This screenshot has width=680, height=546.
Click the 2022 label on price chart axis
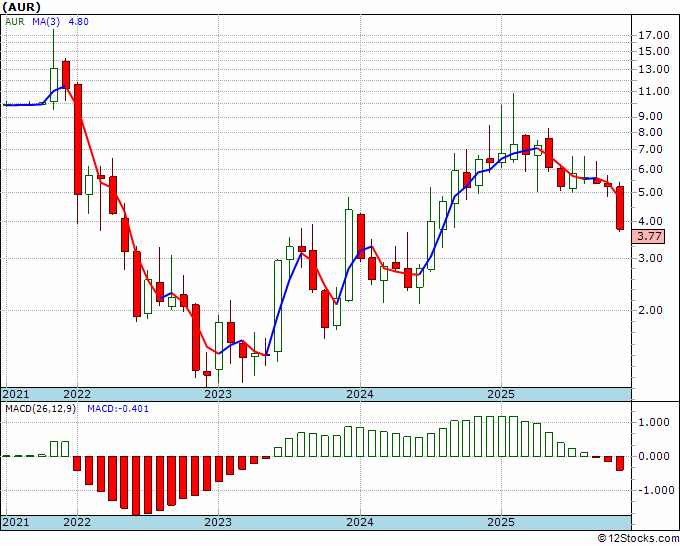tap(77, 394)
